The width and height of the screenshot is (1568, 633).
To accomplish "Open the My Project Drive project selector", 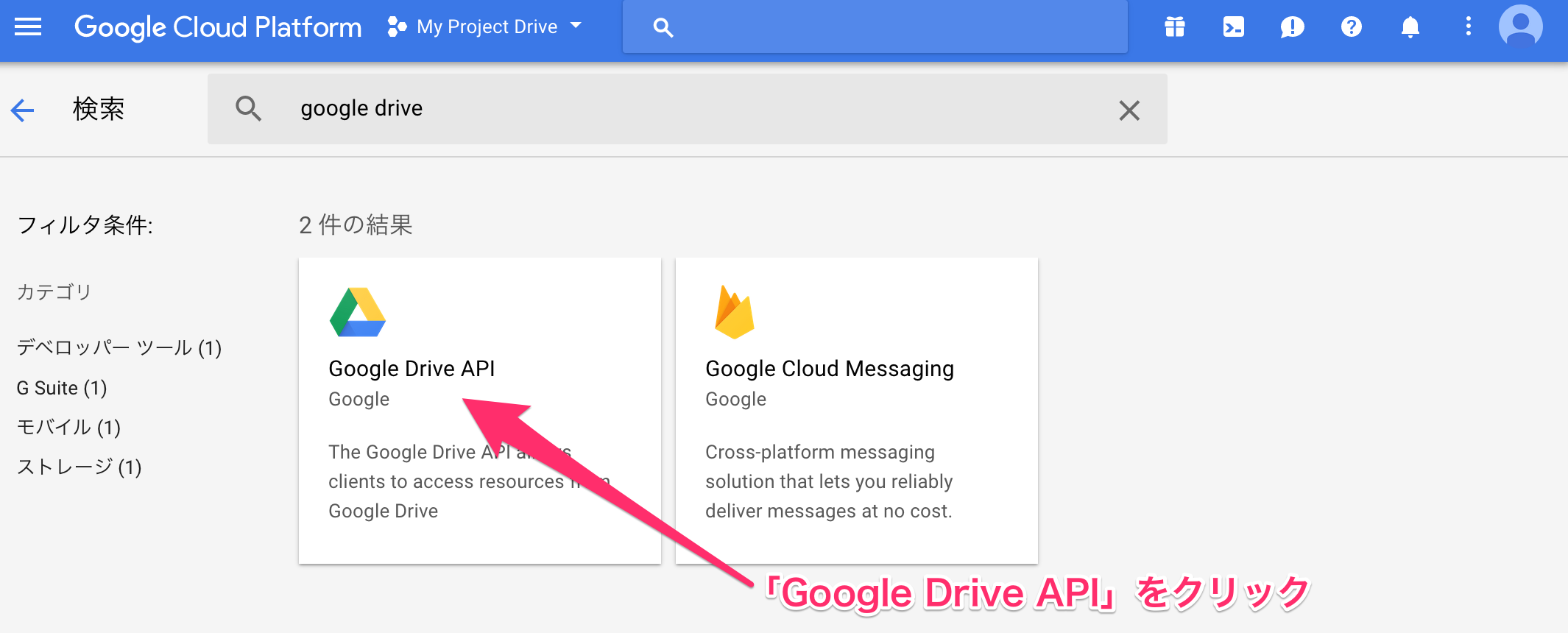I will [x=485, y=27].
